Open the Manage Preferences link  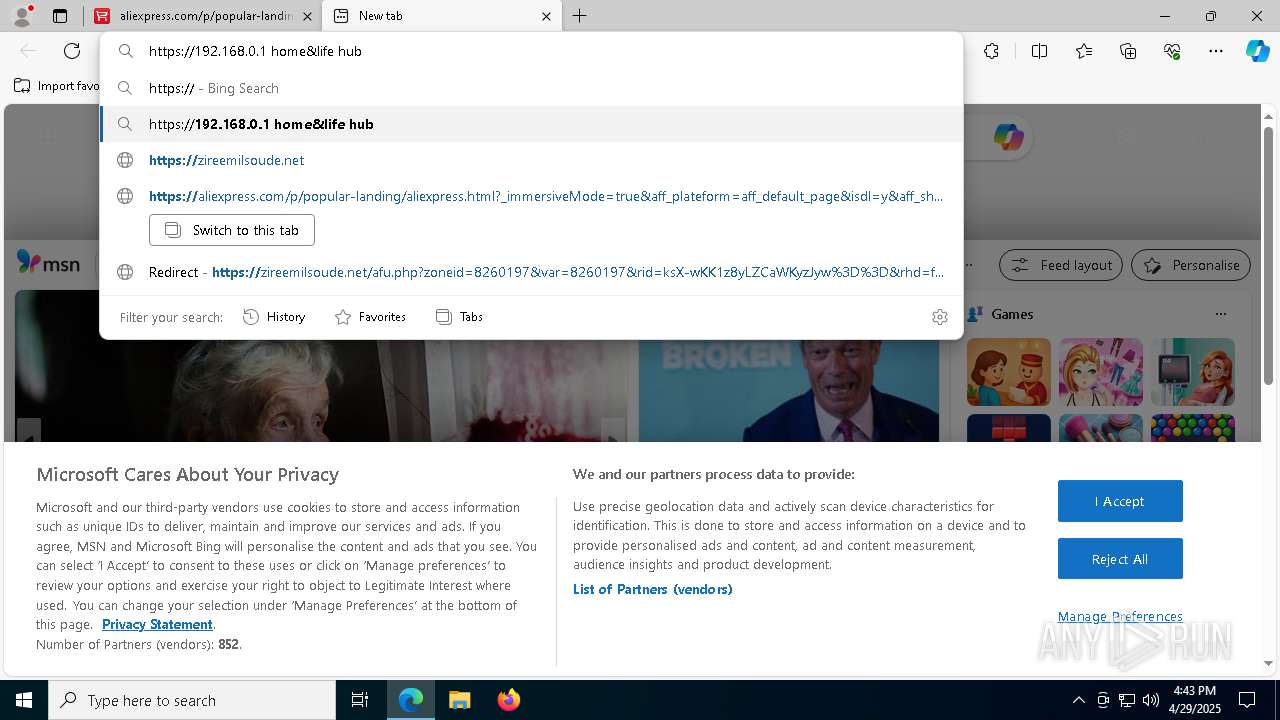[1120, 616]
